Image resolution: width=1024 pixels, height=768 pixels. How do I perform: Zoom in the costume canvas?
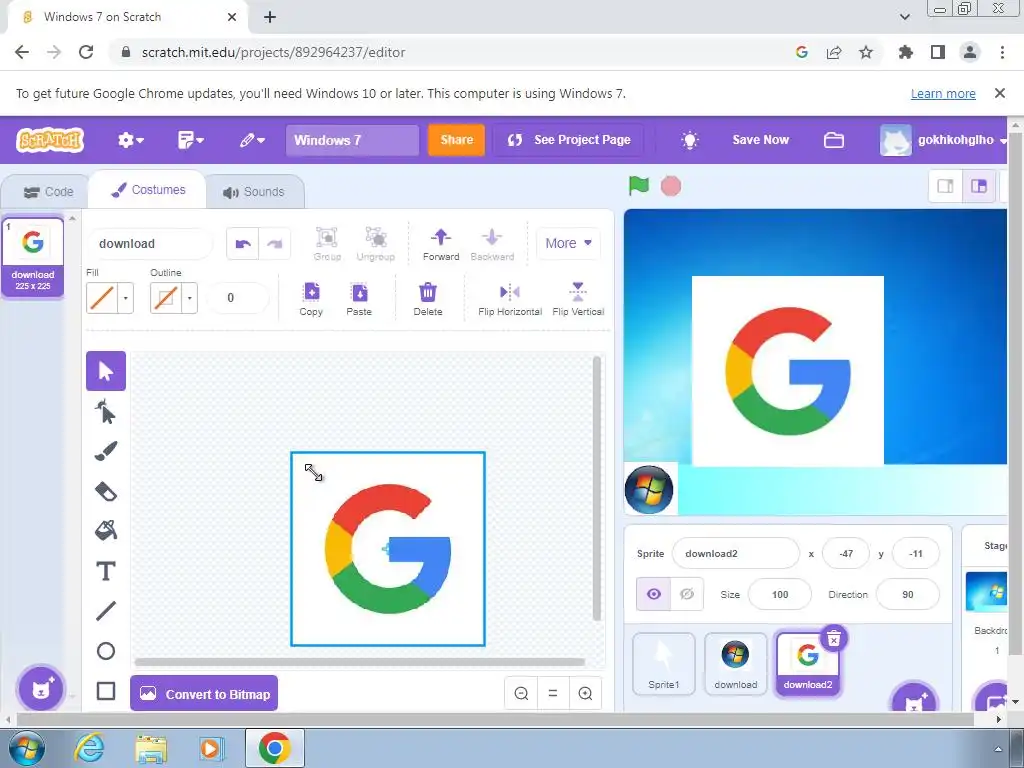click(x=585, y=694)
